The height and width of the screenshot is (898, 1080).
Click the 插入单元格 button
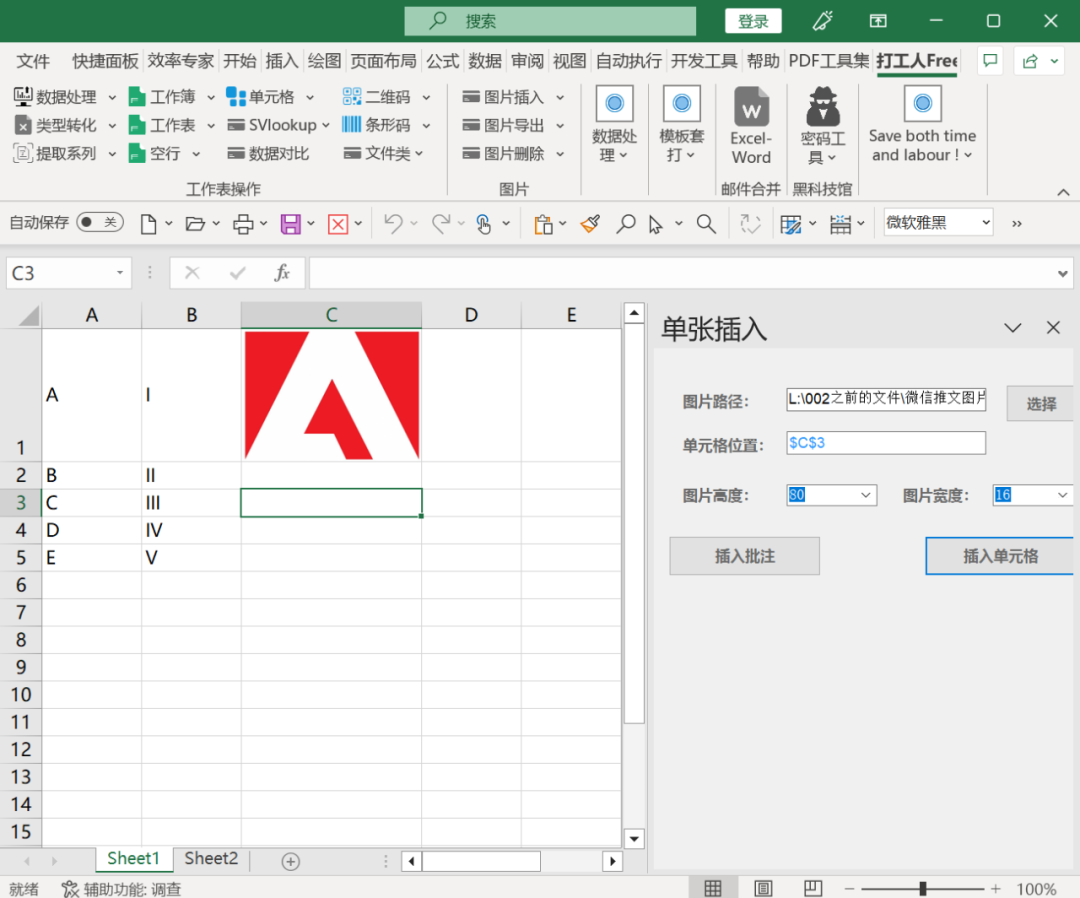click(x=1000, y=556)
